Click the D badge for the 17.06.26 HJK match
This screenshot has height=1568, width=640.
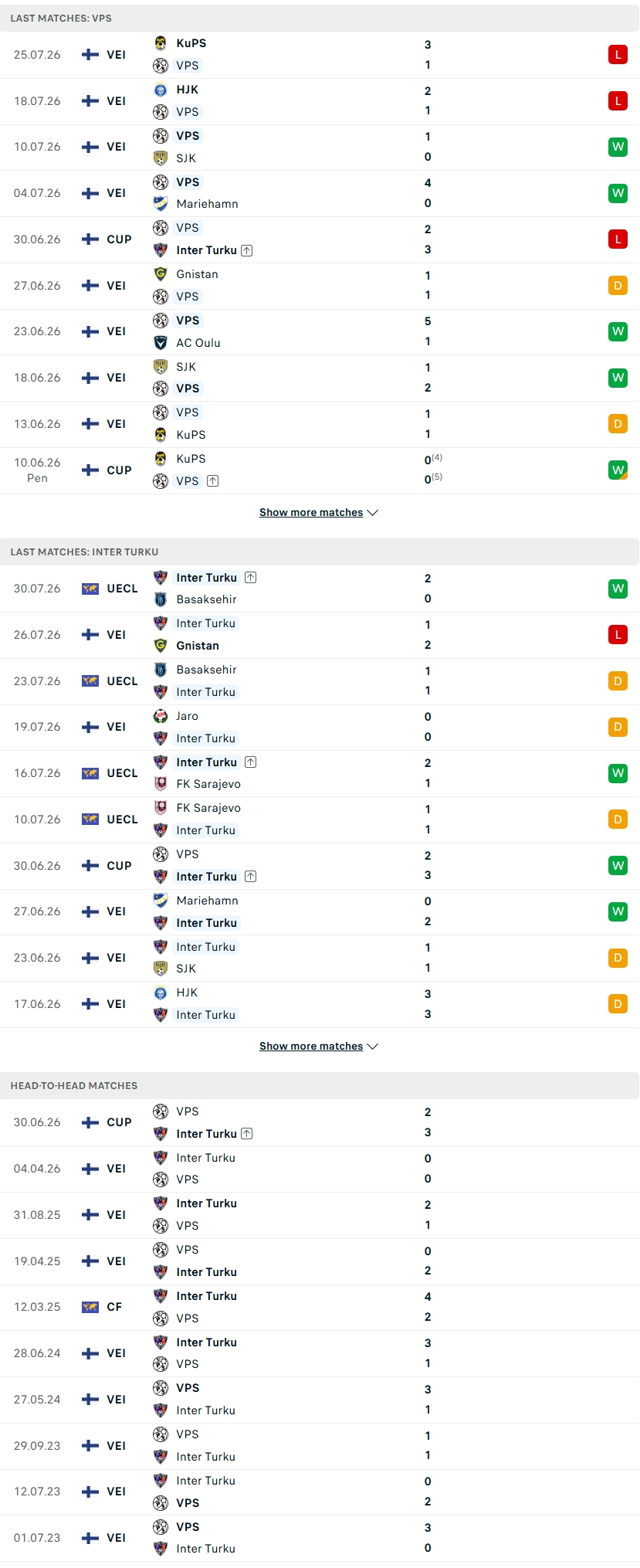[618, 1004]
